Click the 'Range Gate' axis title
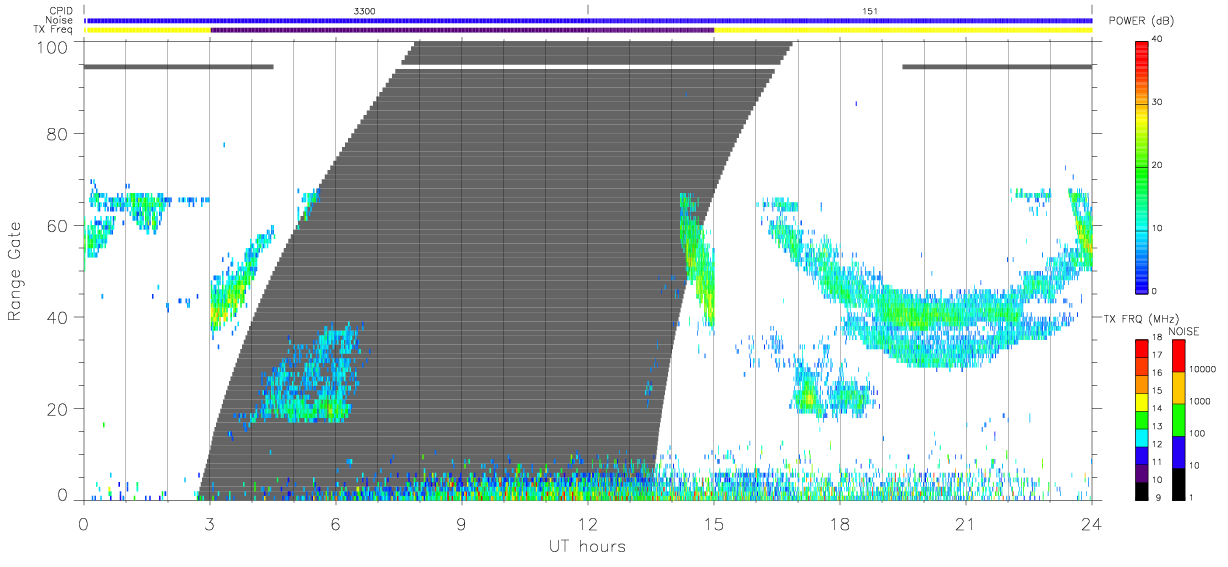1228x567 pixels. (16, 272)
